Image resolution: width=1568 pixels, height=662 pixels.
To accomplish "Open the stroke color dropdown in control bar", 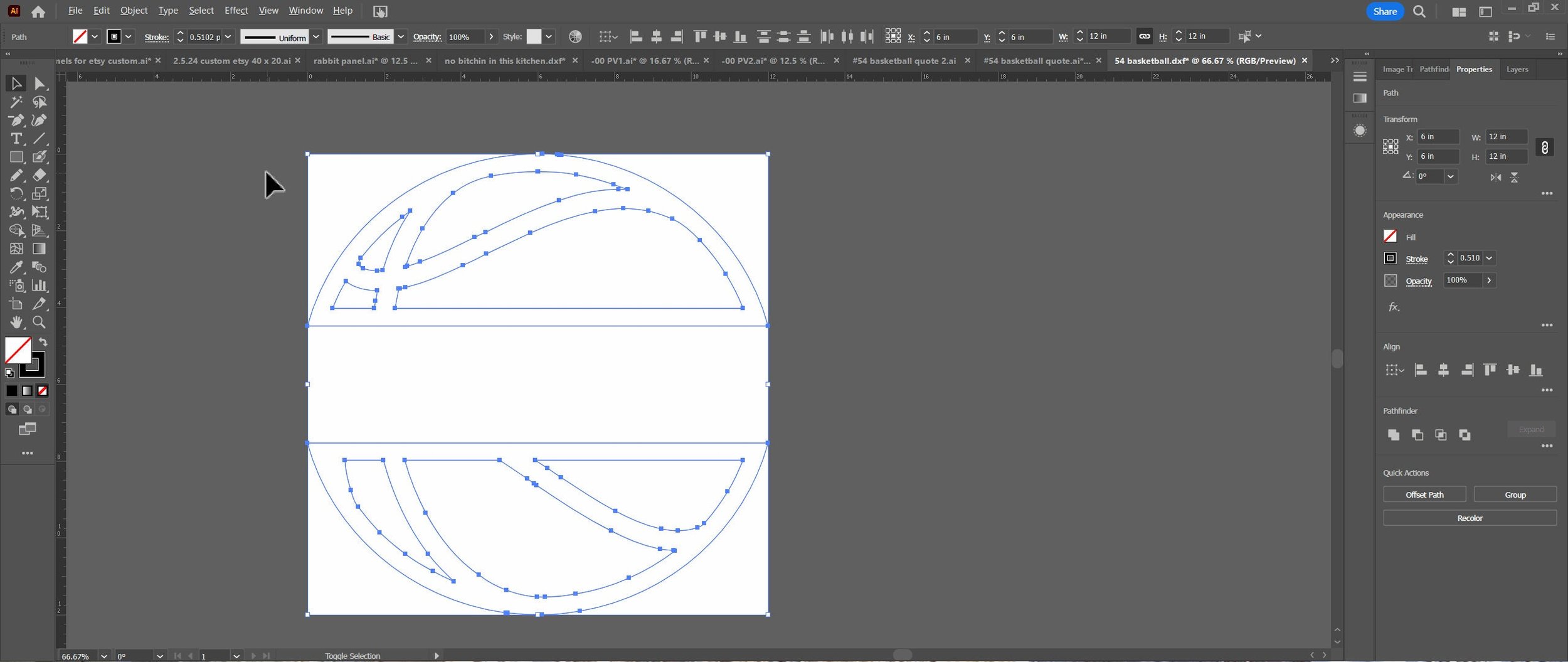I will (129, 36).
